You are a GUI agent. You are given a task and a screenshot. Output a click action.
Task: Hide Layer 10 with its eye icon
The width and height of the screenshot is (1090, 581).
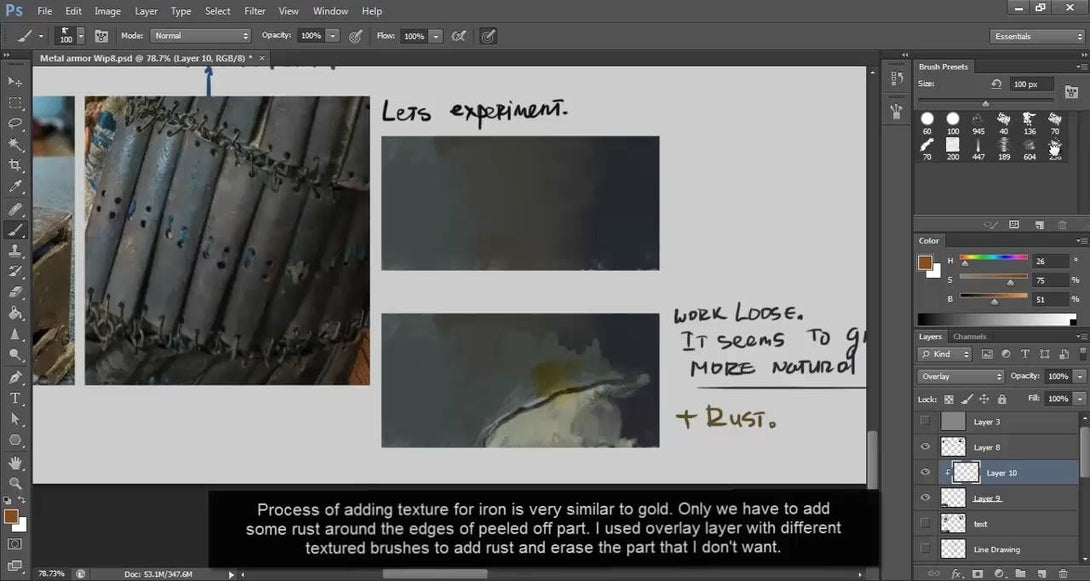tap(925, 473)
